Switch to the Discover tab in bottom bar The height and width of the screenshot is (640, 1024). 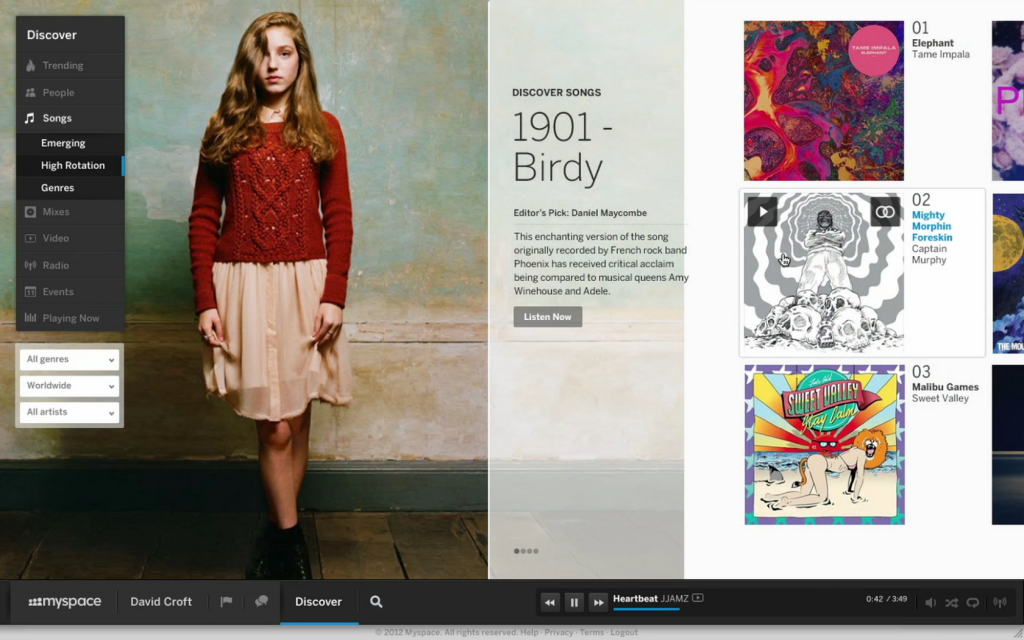pos(319,601)
